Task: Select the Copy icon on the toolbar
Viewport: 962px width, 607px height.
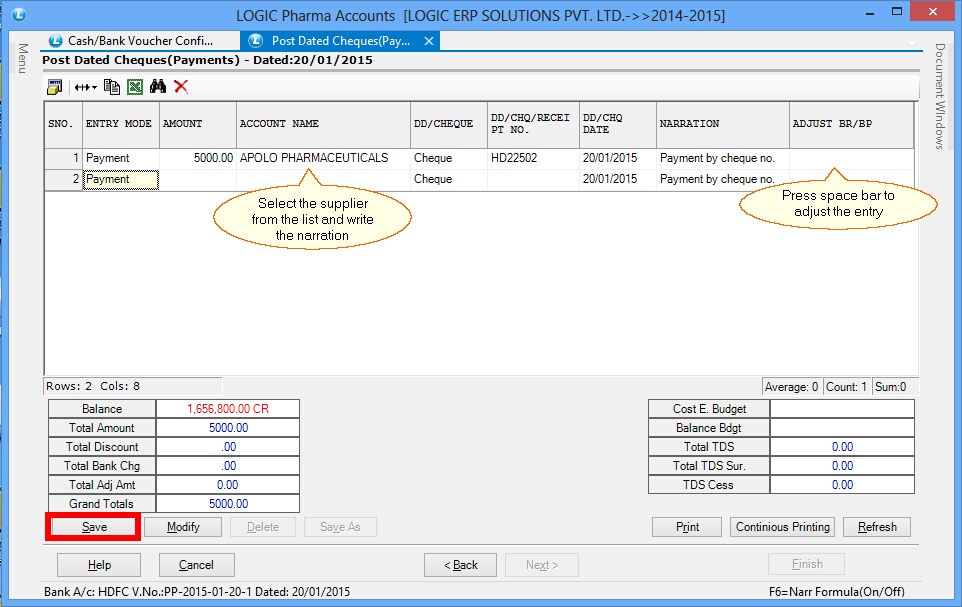Action: pyautogui.click(x=113, y=87)
